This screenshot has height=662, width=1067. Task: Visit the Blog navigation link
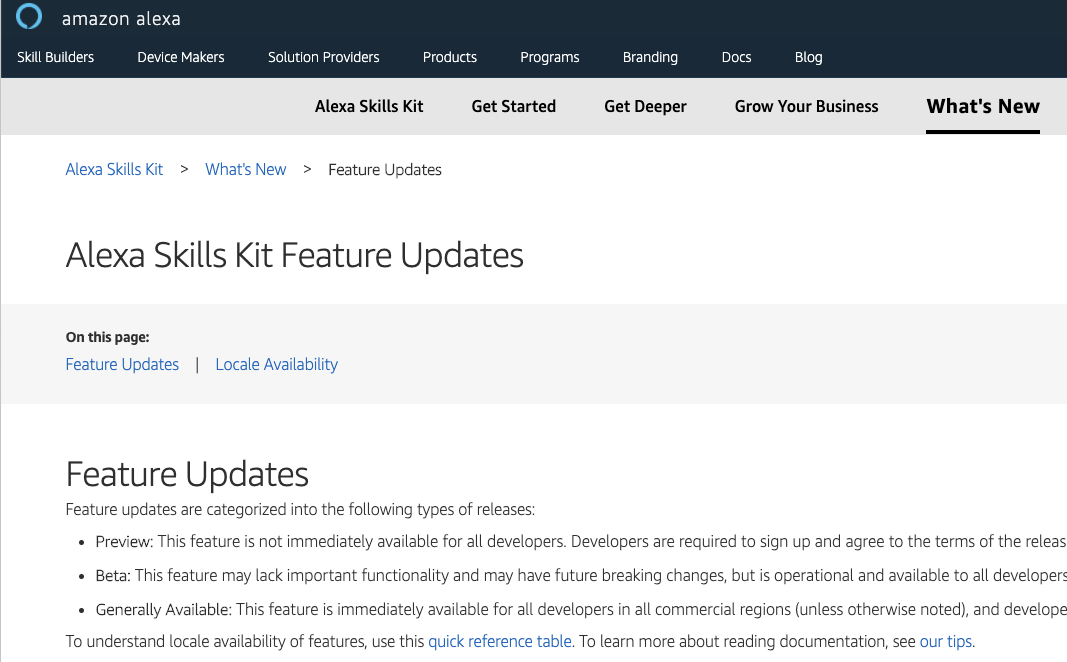coord(808,57)
